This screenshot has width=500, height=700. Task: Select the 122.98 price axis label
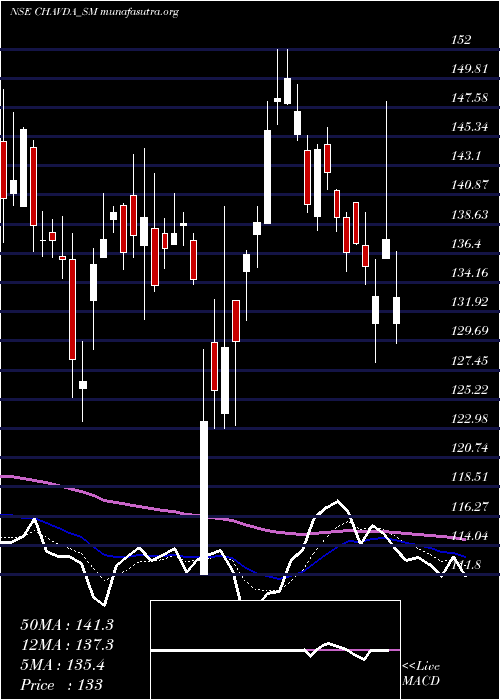[470, 419]
